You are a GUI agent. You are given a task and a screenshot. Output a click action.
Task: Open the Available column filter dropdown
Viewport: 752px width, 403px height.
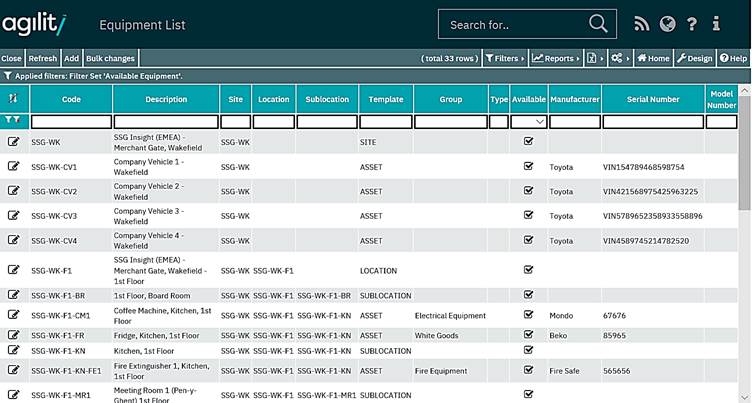(x=528, y=121)
